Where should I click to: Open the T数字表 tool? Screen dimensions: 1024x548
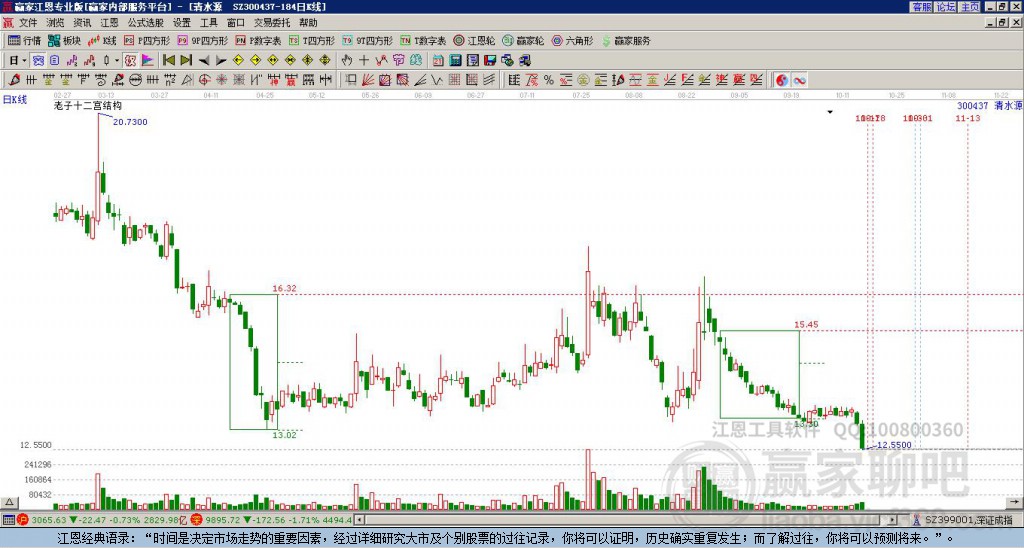[423, 40]
